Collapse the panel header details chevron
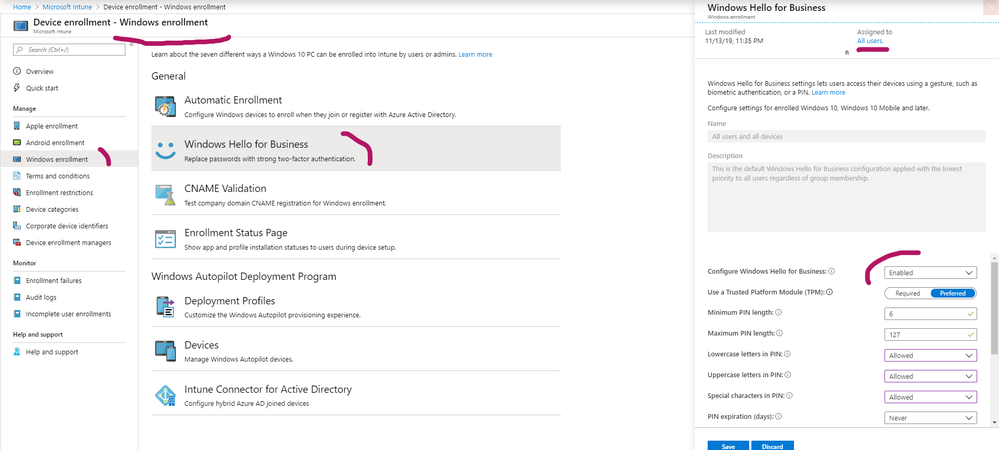This screenshot has width=999, height=450. [x=846, y=54]
